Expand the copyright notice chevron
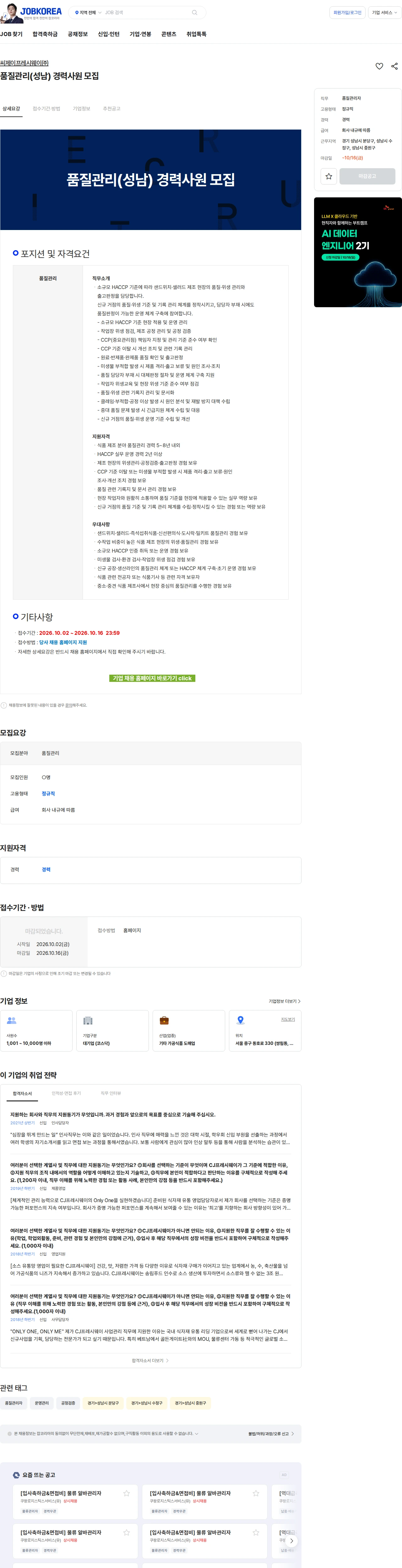Viewport: 402px width, 1568px height. point(196,1433)
